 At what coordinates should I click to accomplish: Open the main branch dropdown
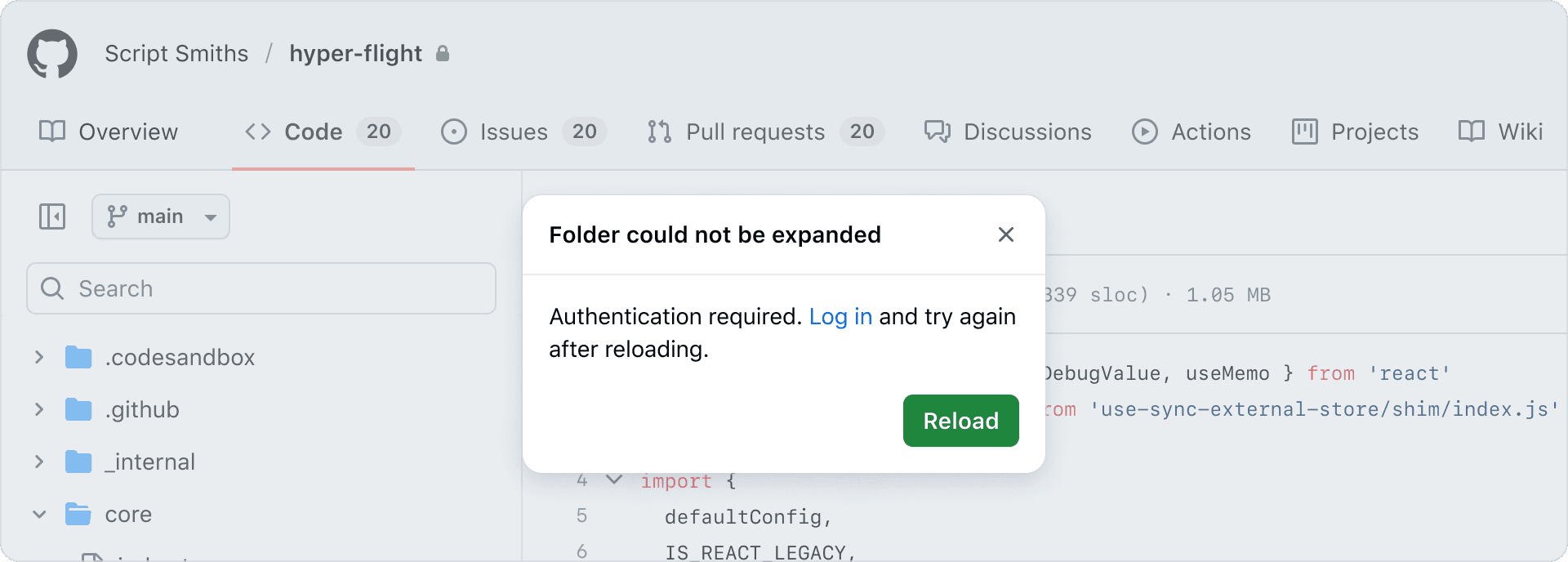tap(161, 216)
